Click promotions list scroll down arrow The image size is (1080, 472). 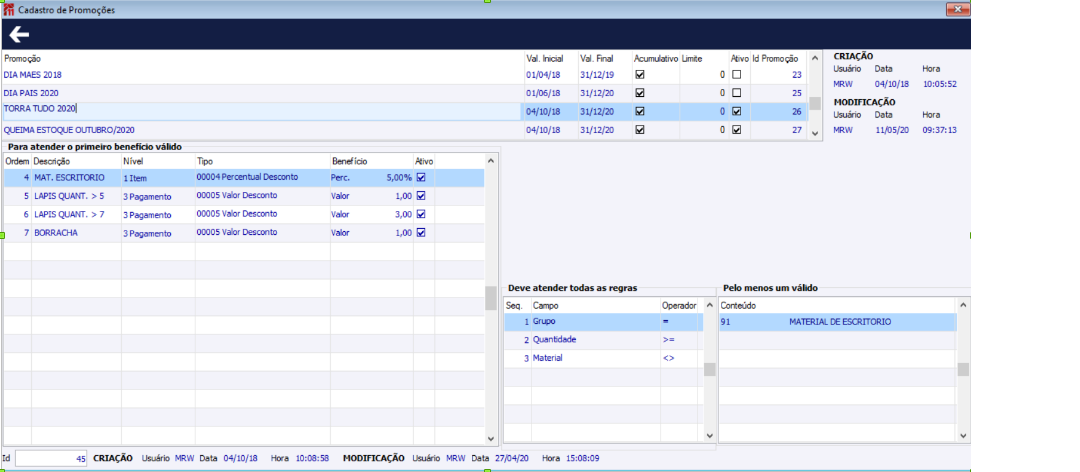tap(814, 132)
